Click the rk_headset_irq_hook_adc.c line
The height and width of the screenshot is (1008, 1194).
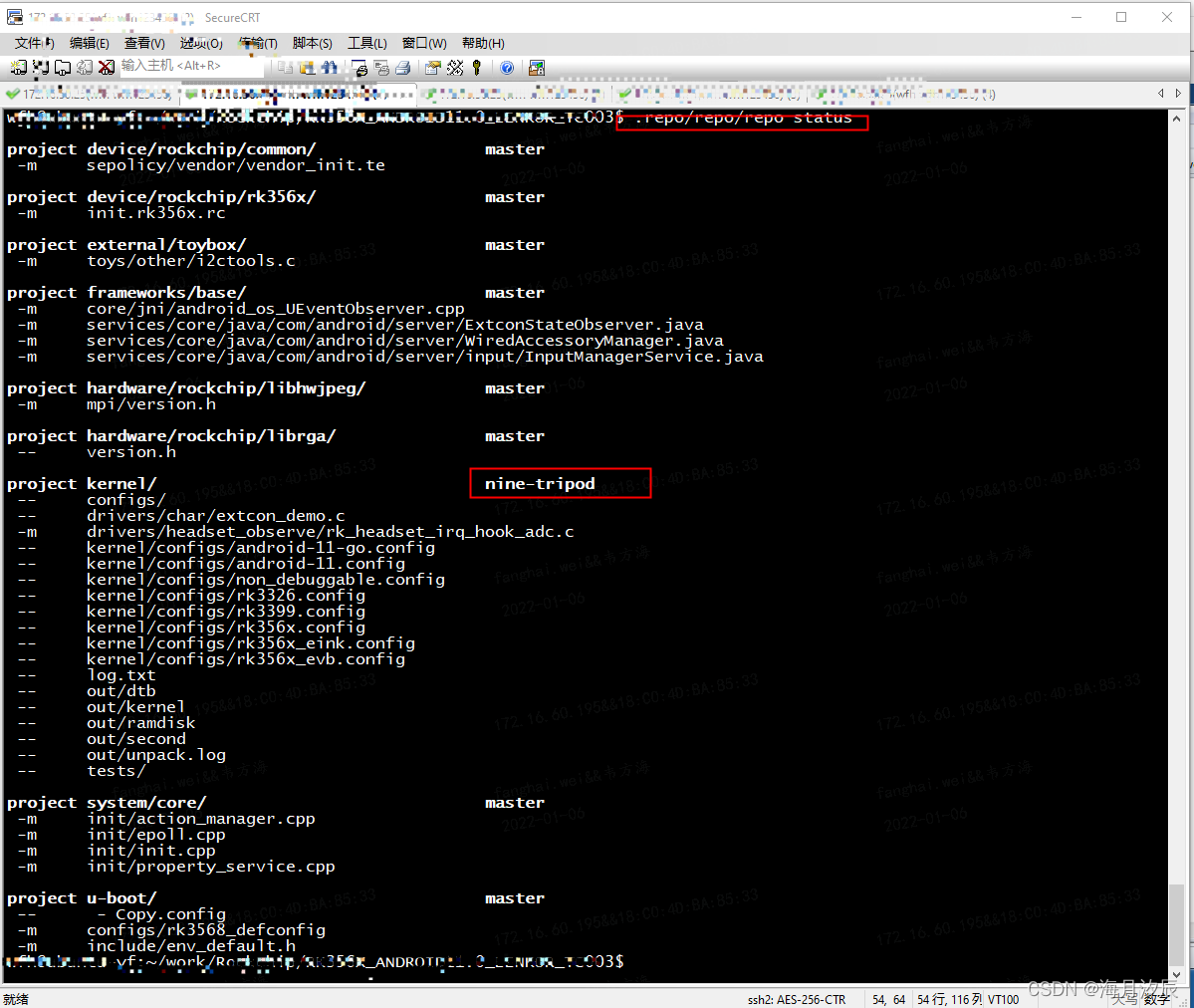[x=330, y=532]
